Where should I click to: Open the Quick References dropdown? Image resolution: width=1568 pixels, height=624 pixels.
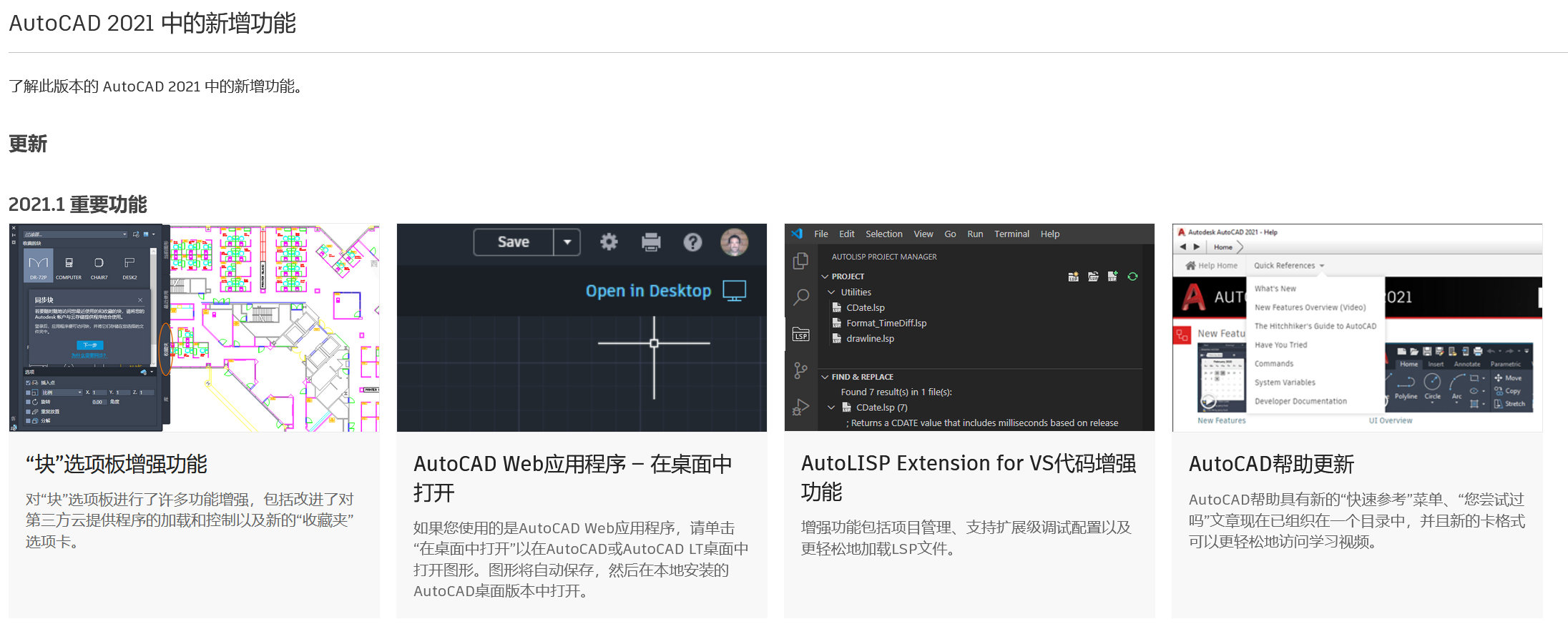[1289, 265]
